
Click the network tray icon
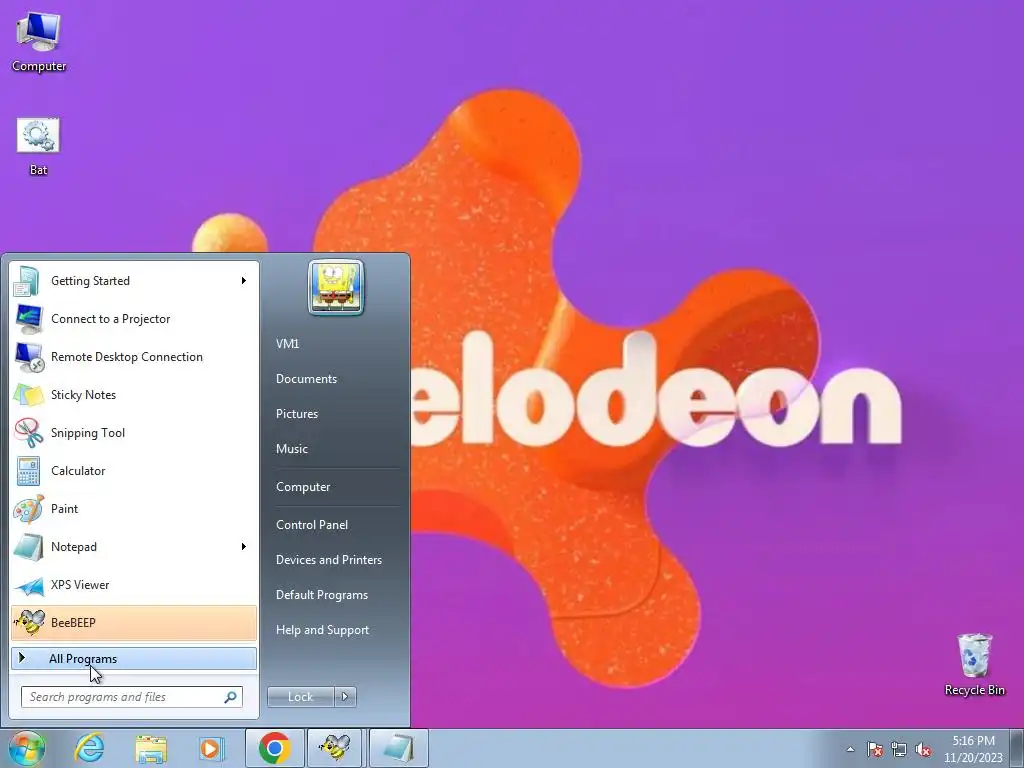[x=899, y=749]
